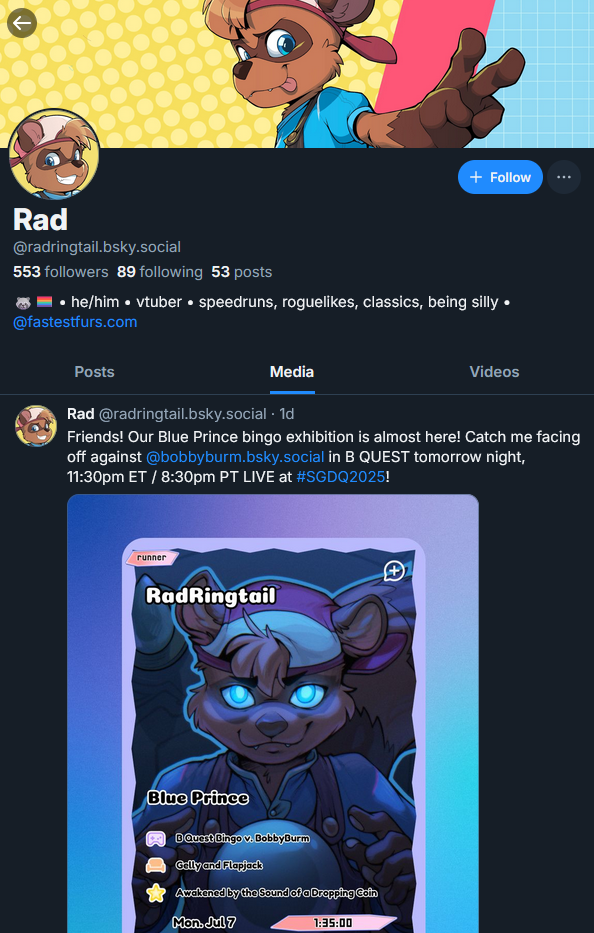Viewport: 594px width, 933px height.
Task: Switch to the Videos tab
Action: point(494,372)
